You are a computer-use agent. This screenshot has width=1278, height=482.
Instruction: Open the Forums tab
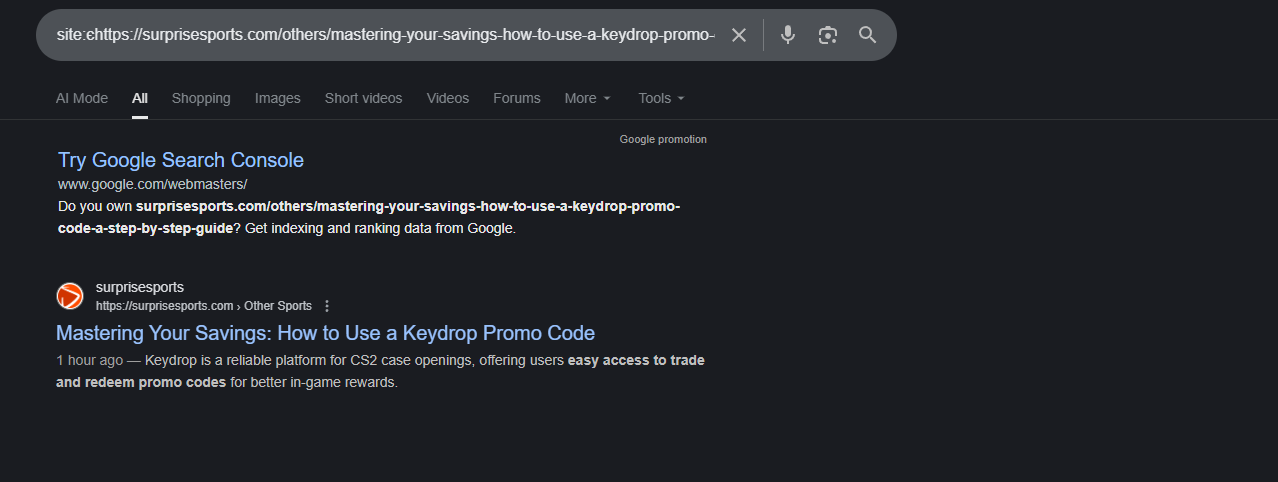pyautogui.click(x=516, y=98)
